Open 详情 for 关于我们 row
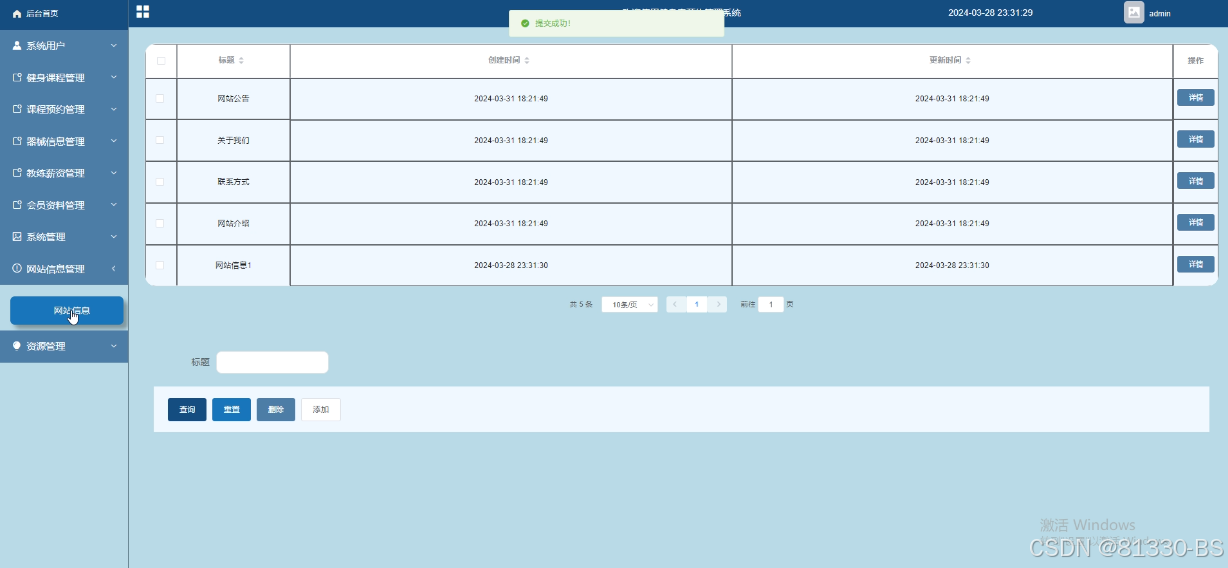Viewport: 1228px width, 568px height. tap(1195, 139)
